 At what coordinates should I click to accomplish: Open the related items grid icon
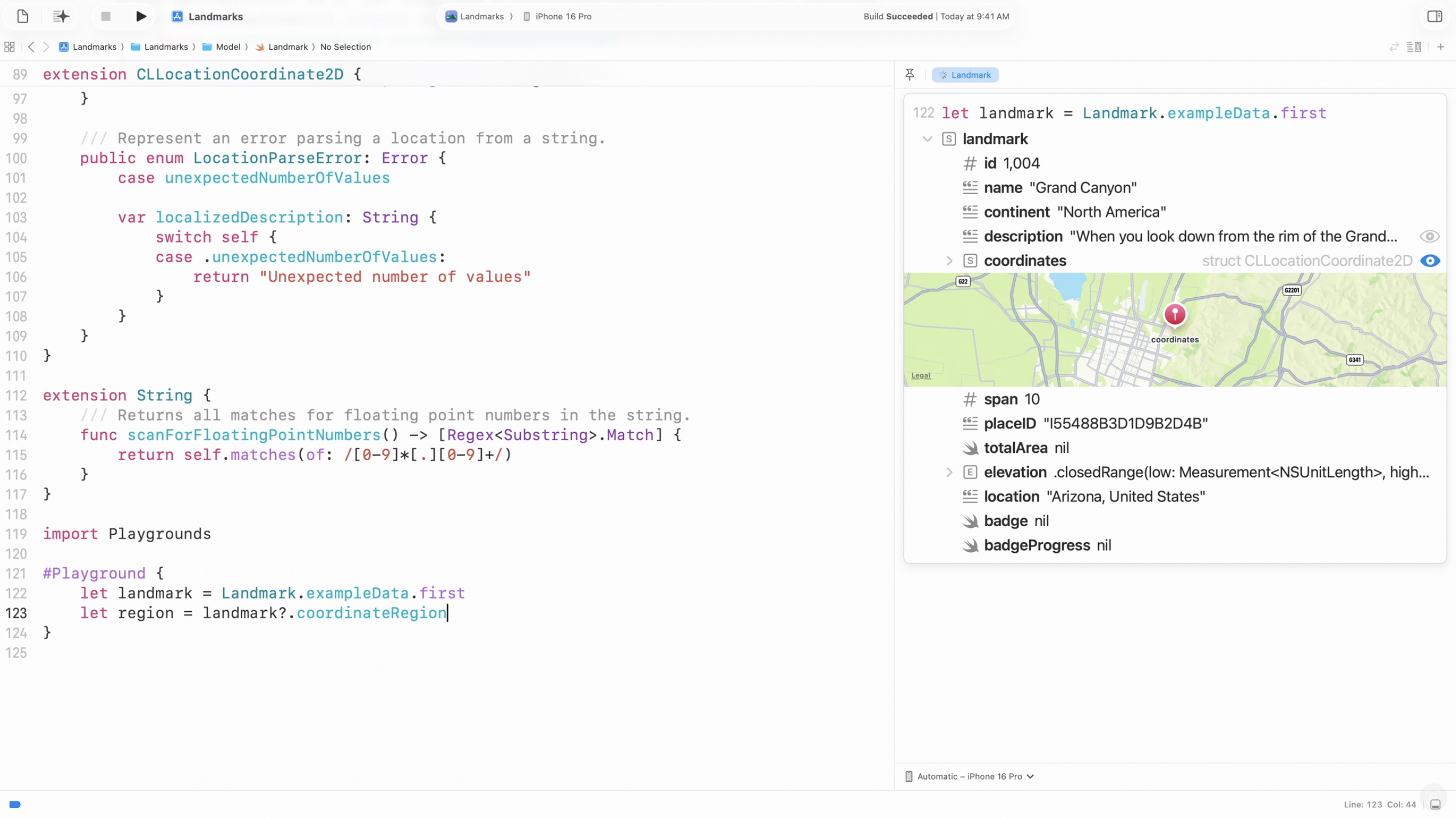[x=10, y=47]
